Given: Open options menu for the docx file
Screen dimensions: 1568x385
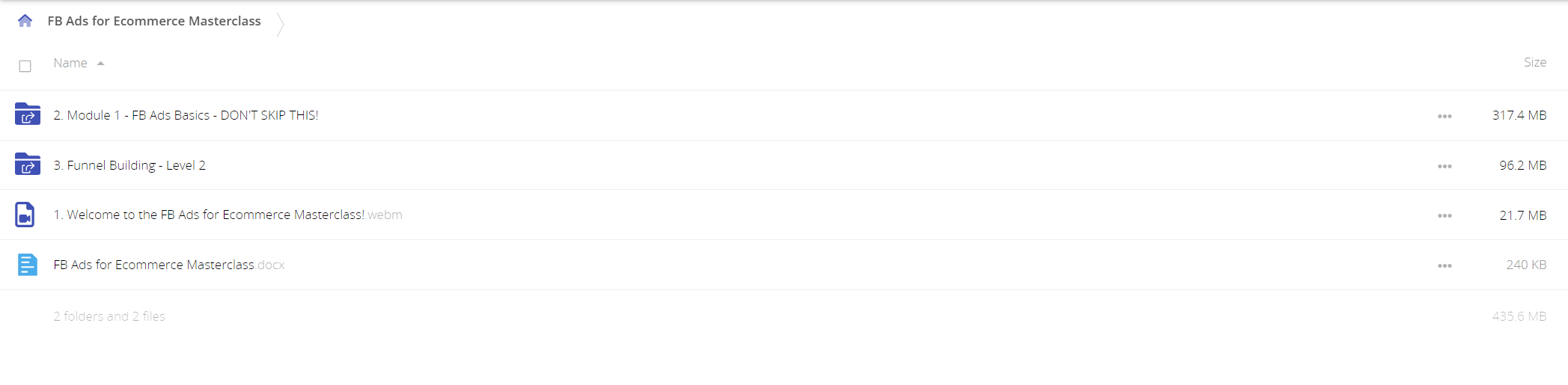Looking at the screenshot, I should (x=1445, y=265).
